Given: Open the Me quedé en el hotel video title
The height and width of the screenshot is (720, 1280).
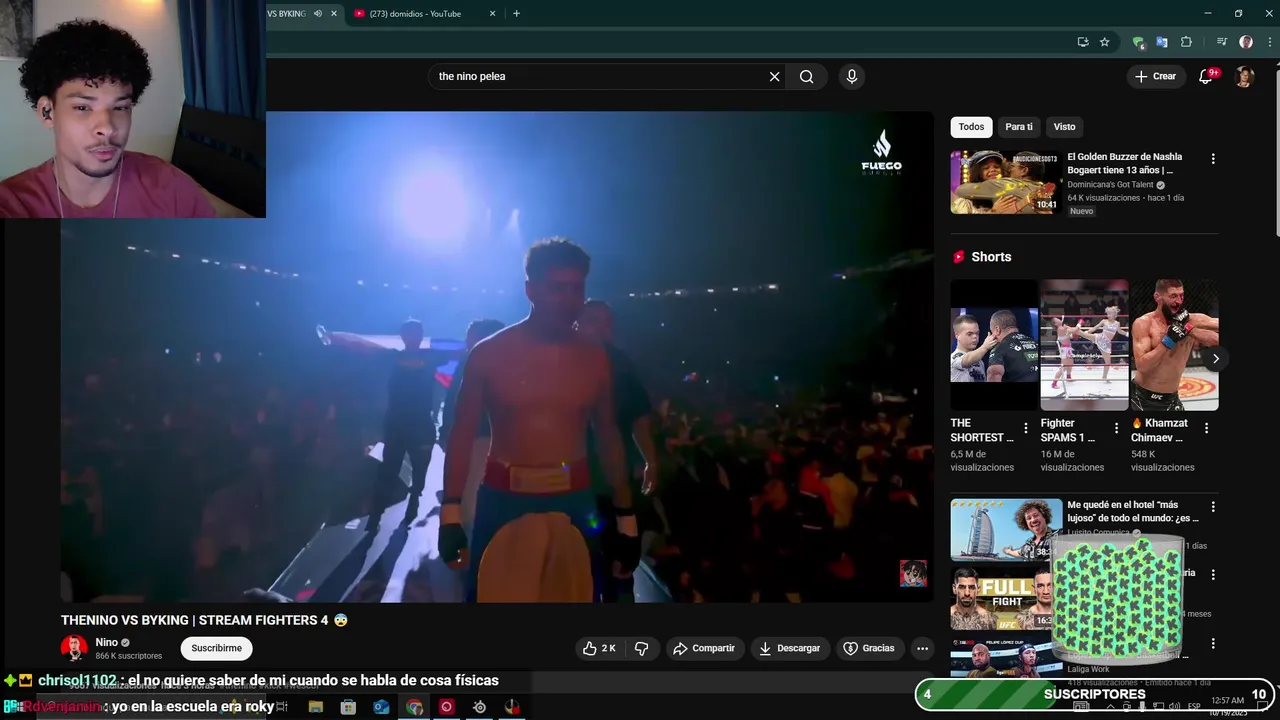Looking at the screenshot, I should (x=1133, y=512).
